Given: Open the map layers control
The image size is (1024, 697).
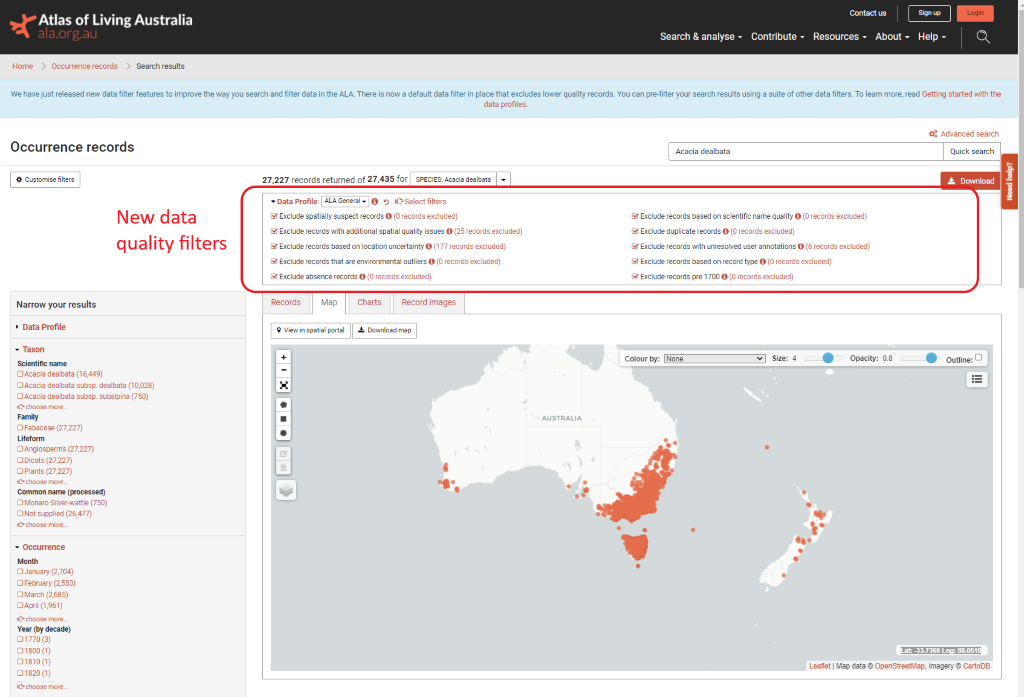Looking at the screenshot, I should click(286, 490).
